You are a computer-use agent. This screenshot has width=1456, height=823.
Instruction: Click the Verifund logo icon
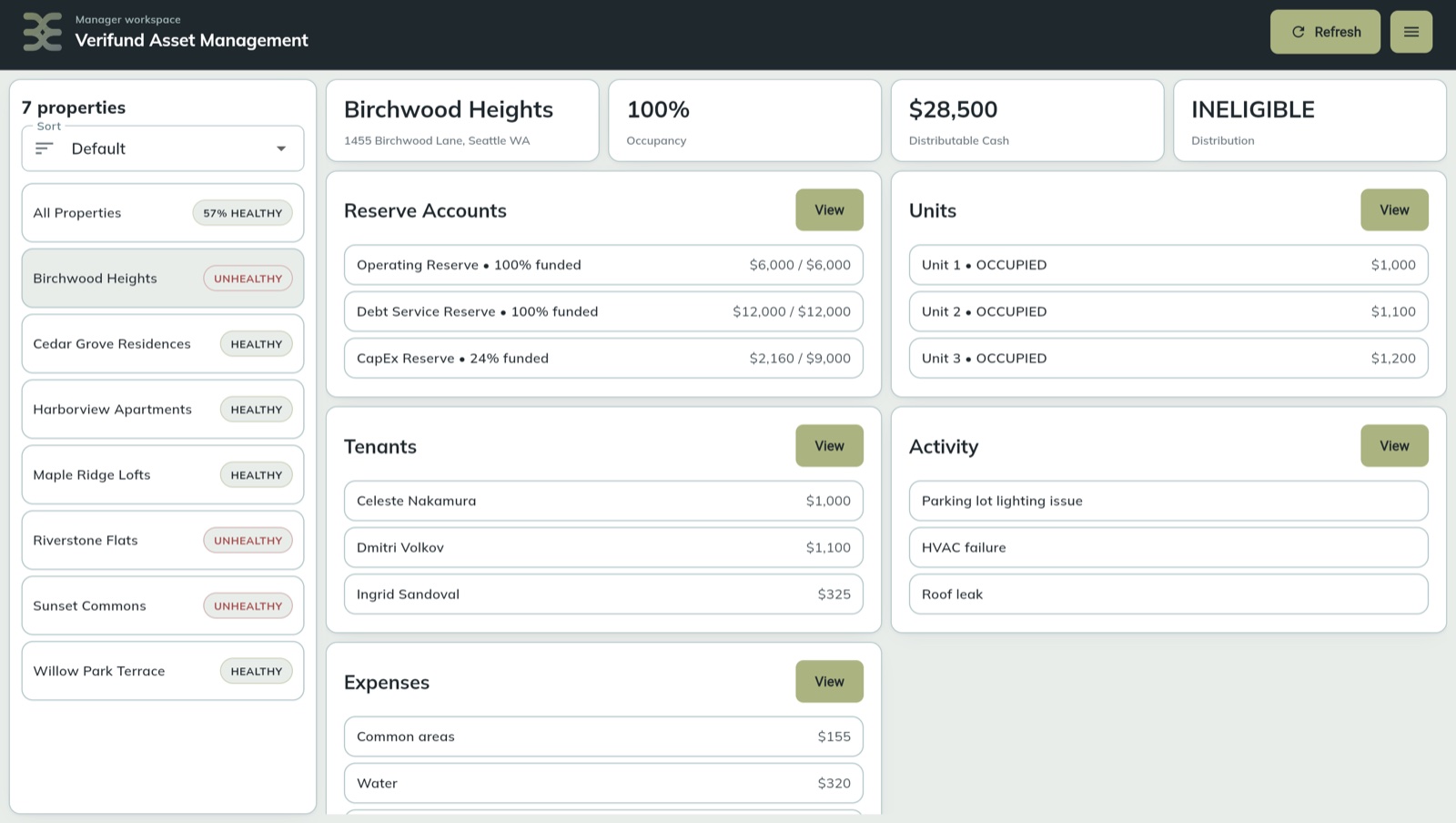point(43,32)
